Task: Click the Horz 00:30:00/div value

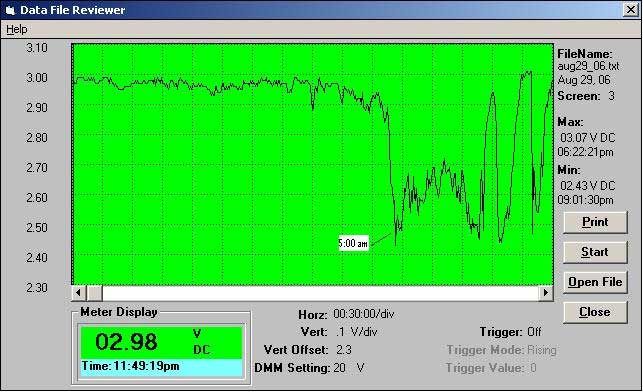Action: click(364, 315)
